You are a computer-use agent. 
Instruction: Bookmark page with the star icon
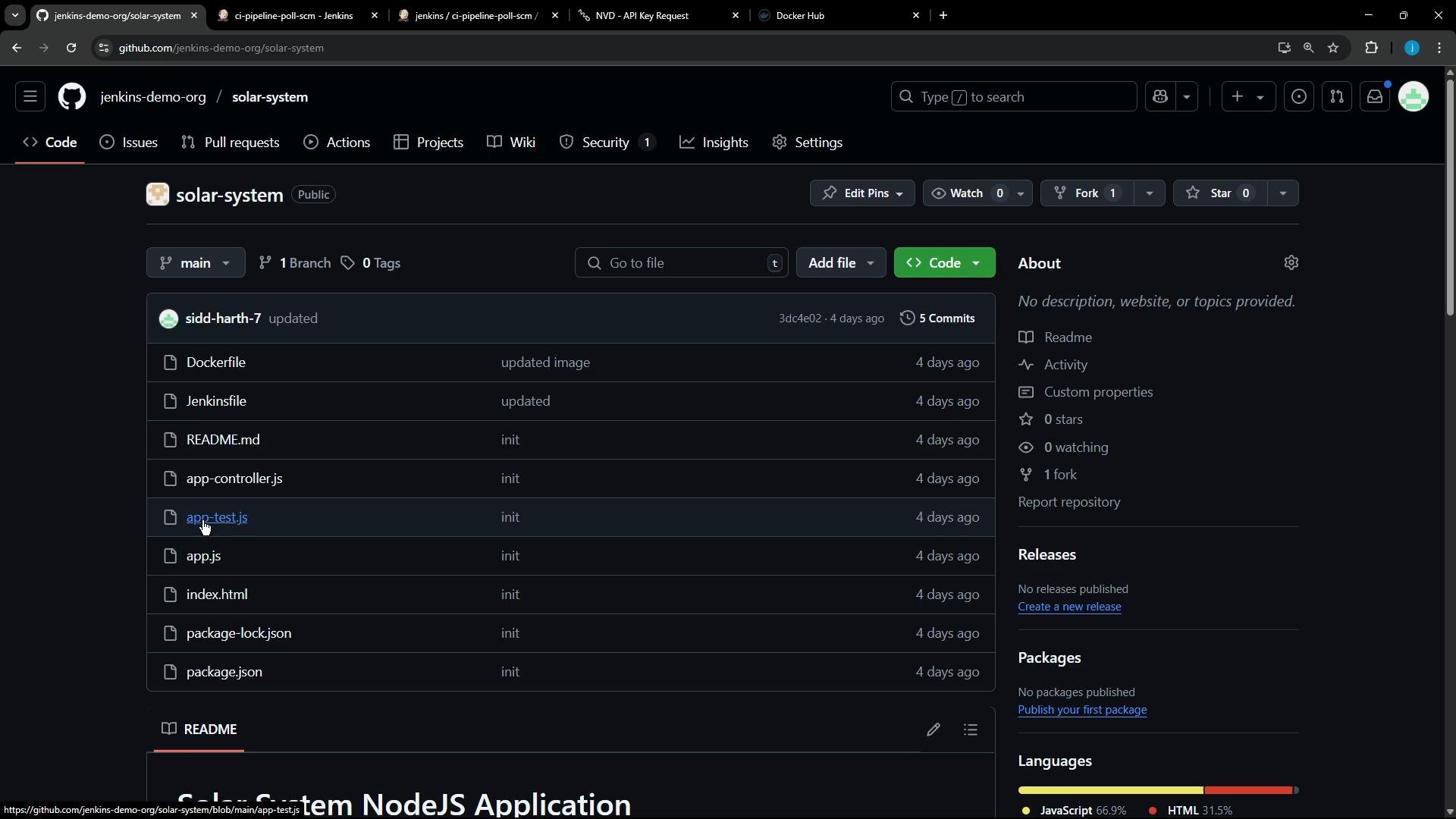coord(1334,48)
